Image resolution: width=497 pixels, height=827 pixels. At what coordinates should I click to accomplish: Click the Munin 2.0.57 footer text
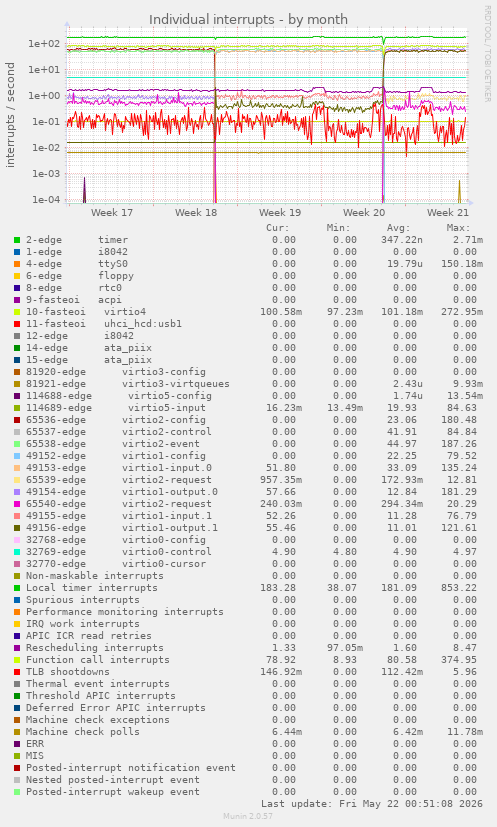(x=248, y=816)
